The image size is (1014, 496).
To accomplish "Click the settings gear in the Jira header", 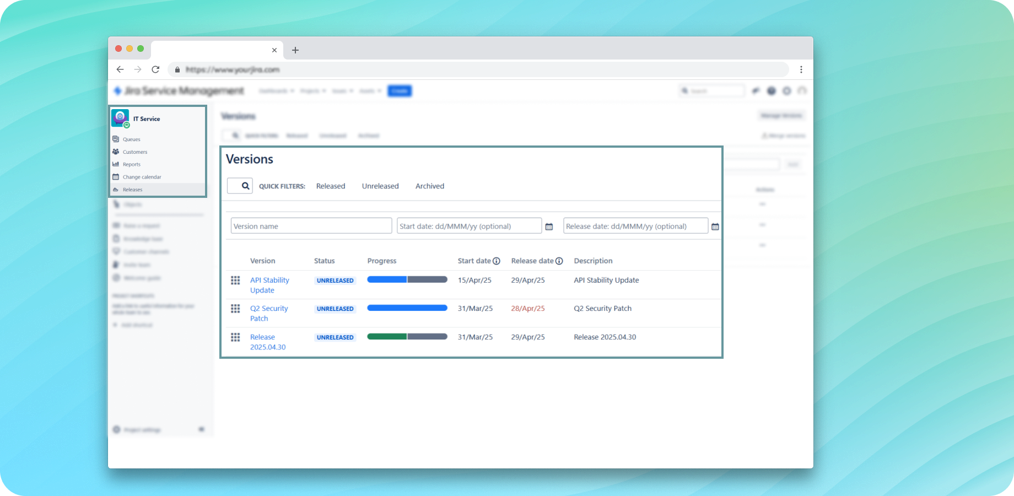I will 786,91.
